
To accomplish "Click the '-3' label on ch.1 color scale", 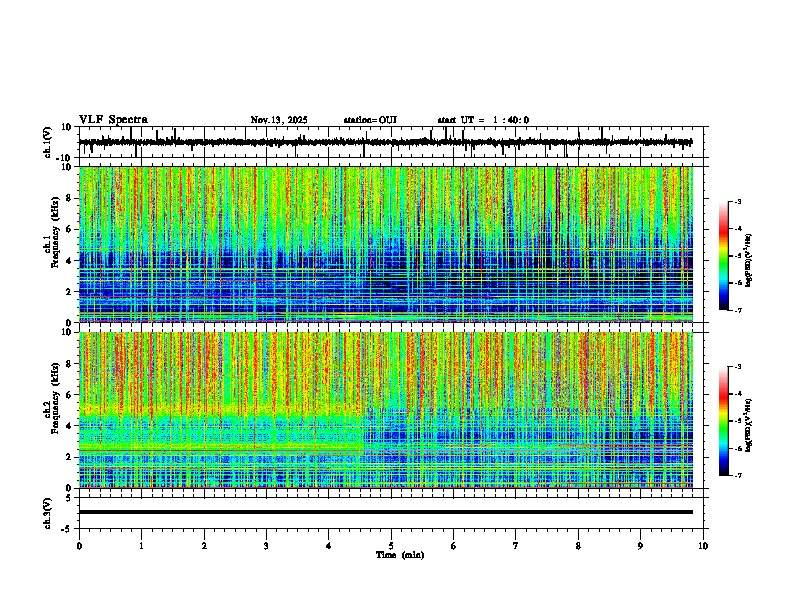I will click(x=738, y=202).
